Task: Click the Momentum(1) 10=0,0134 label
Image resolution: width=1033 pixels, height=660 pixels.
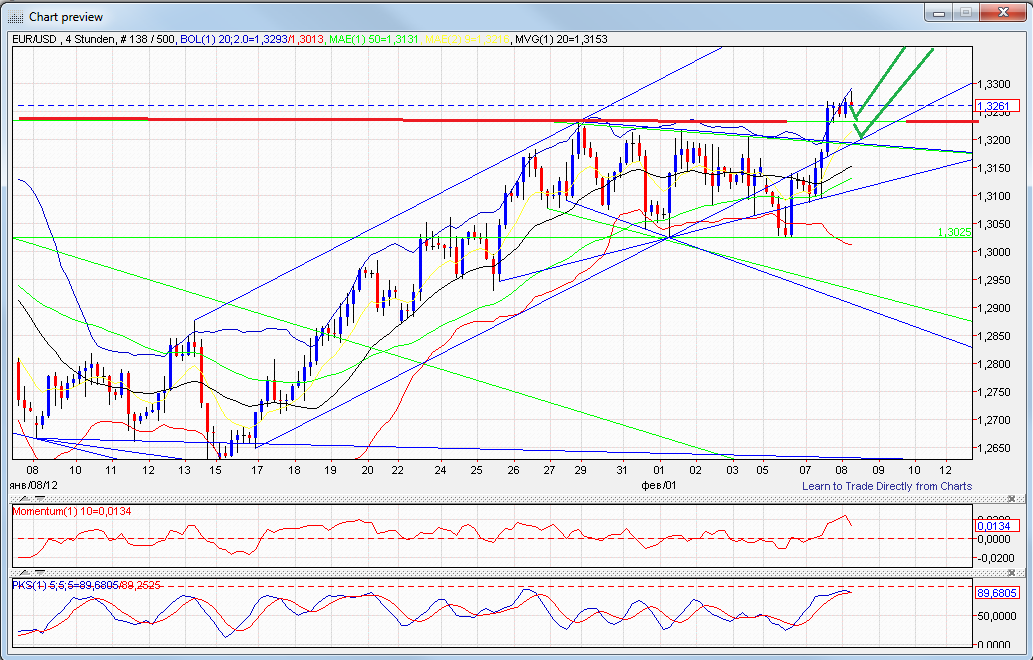Action: (x=70, y=512)
